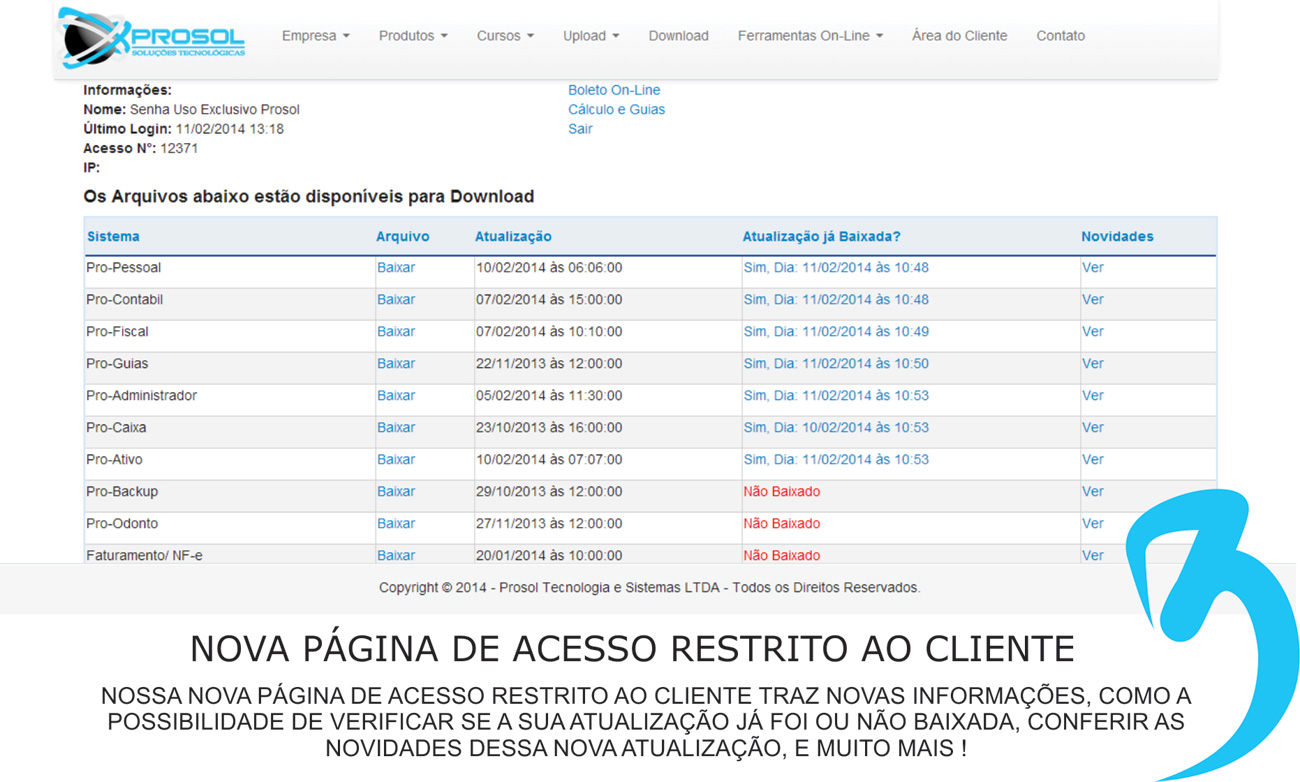Click Sim status for Pro-Pessoal download
This screenshot has height=782, width=1300.
click(836, 268)
